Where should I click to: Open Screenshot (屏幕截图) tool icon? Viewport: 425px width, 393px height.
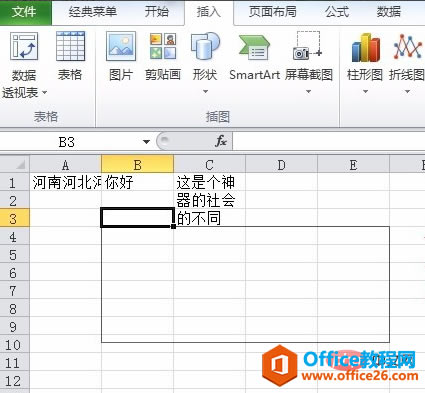pyautogui.click(x=307, y=46)
